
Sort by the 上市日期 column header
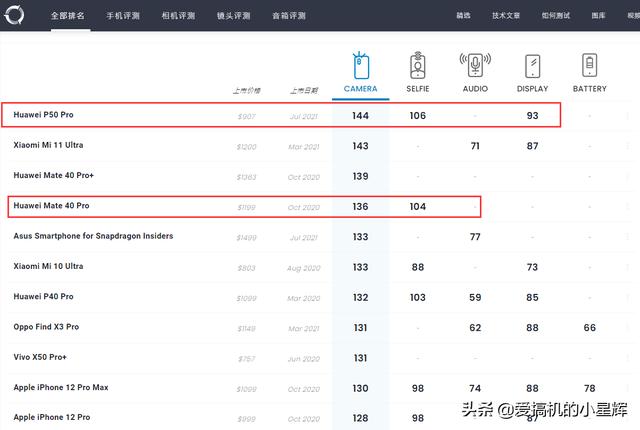tap(304, 91)
